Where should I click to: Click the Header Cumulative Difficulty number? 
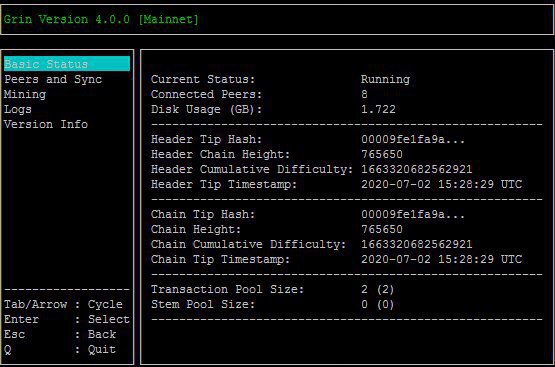click(417, 169)
